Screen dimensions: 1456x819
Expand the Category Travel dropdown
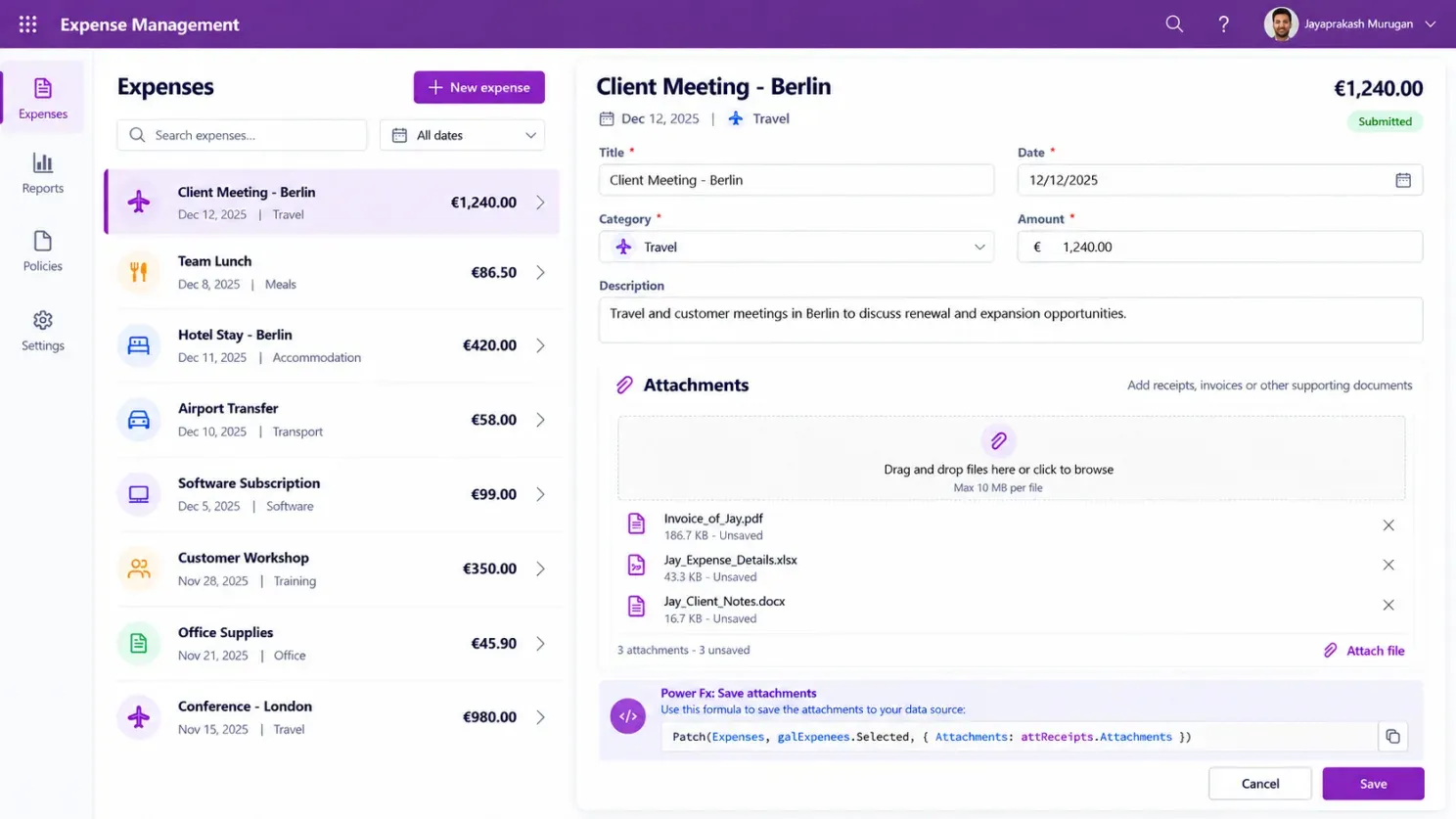pos(796,247)
